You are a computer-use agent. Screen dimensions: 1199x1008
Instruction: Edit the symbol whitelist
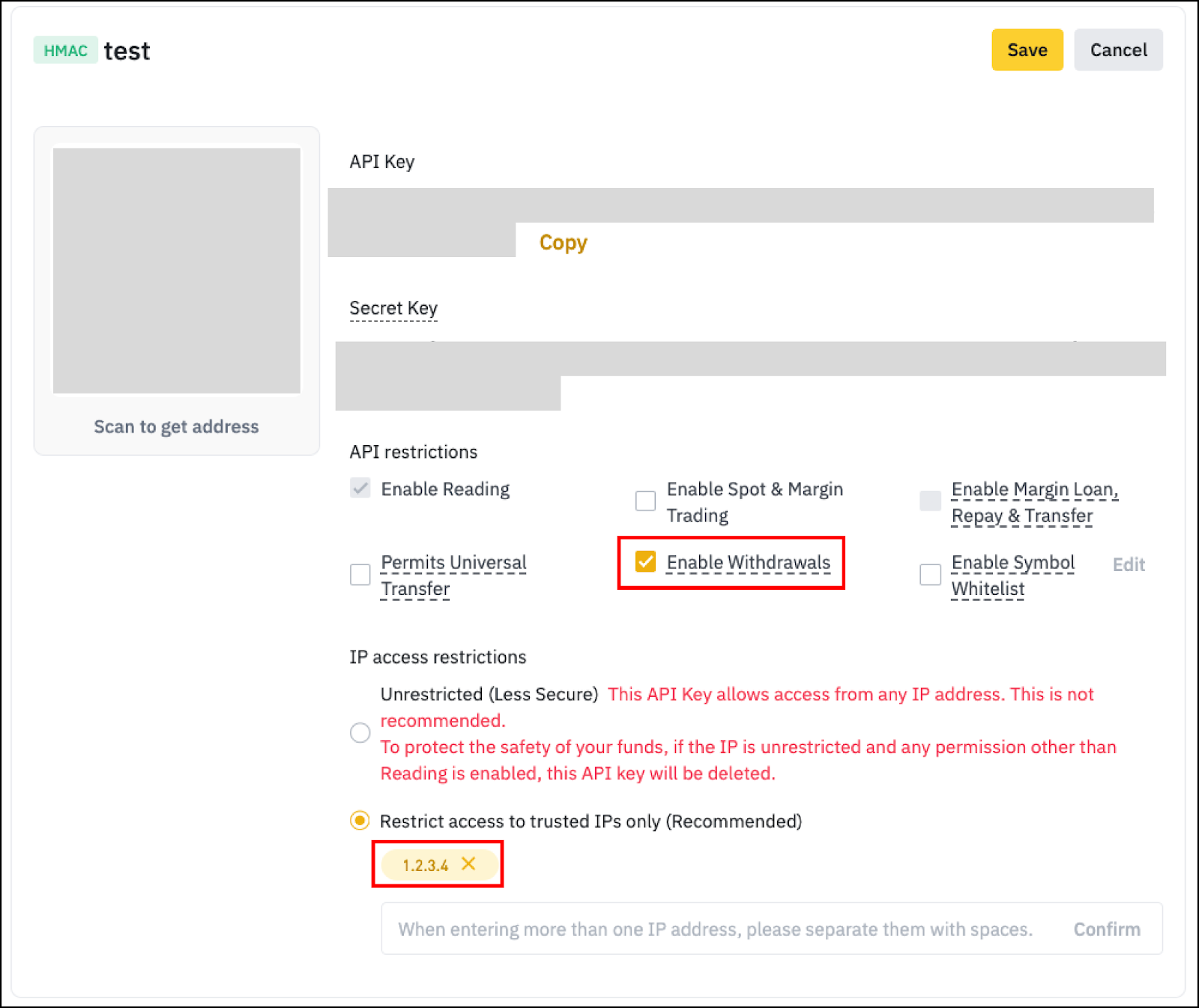[1129, 564]
